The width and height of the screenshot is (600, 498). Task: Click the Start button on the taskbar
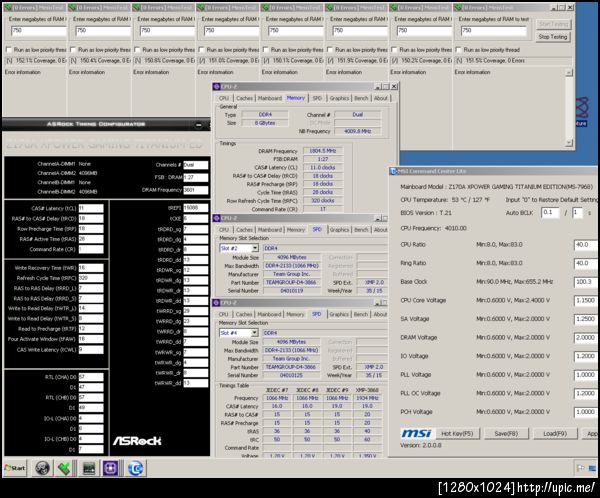(15, 468)
